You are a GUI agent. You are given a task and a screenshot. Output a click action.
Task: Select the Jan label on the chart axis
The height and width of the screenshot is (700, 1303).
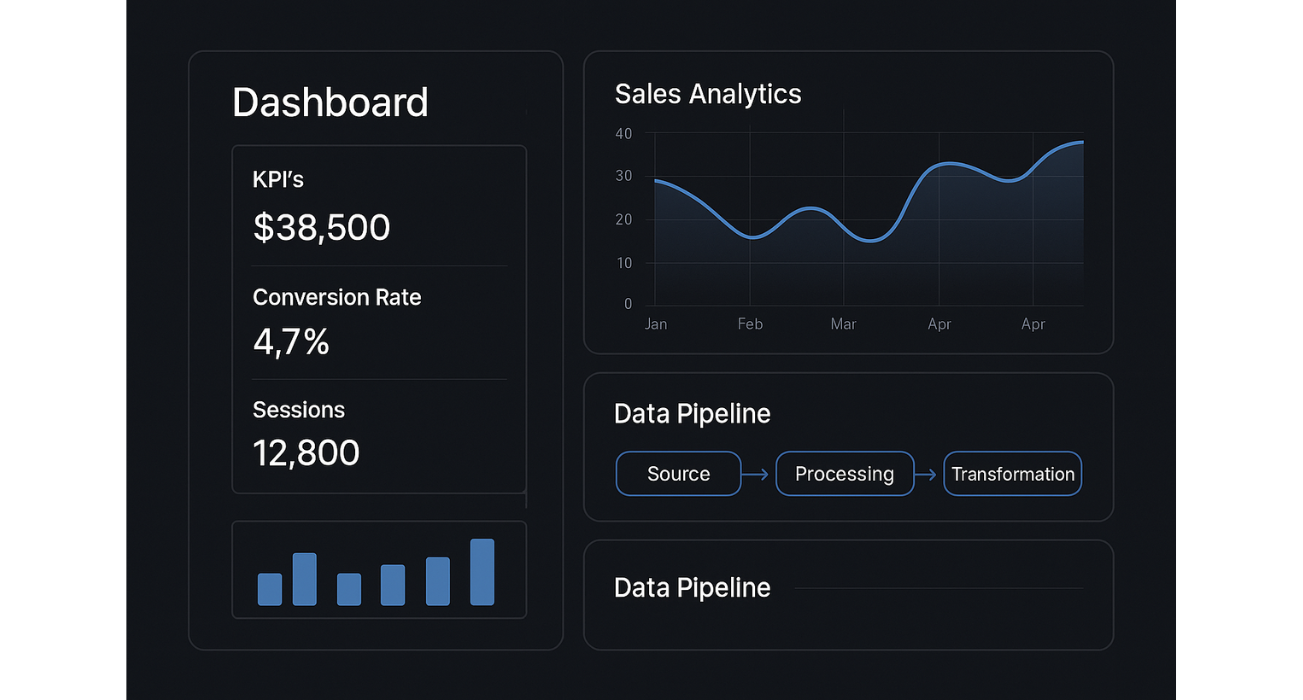pos(655,323)
